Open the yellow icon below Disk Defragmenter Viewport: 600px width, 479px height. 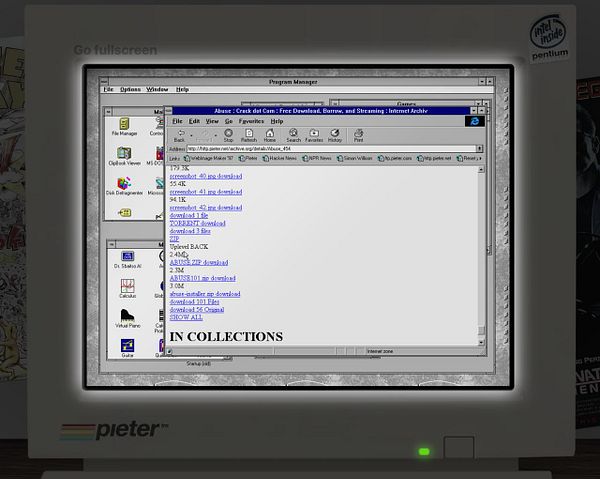pyautogui.click(x=124, y=213)
